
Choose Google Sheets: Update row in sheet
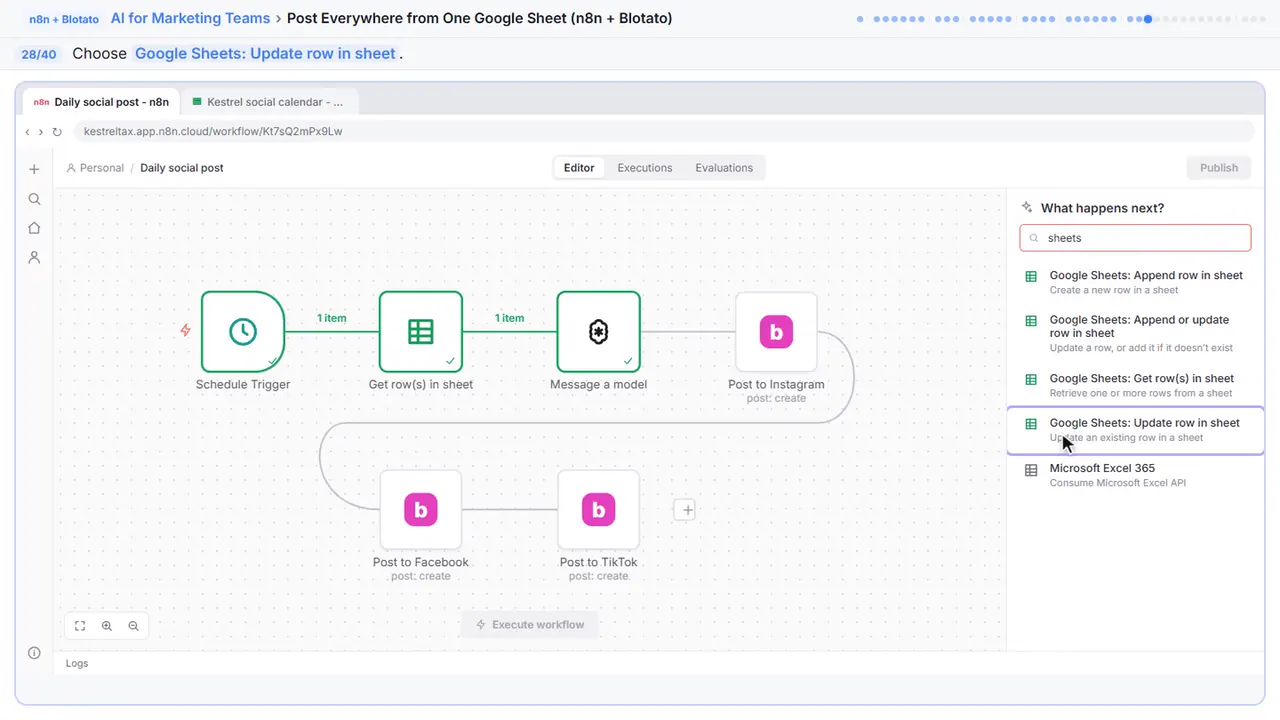(1136, 430)
